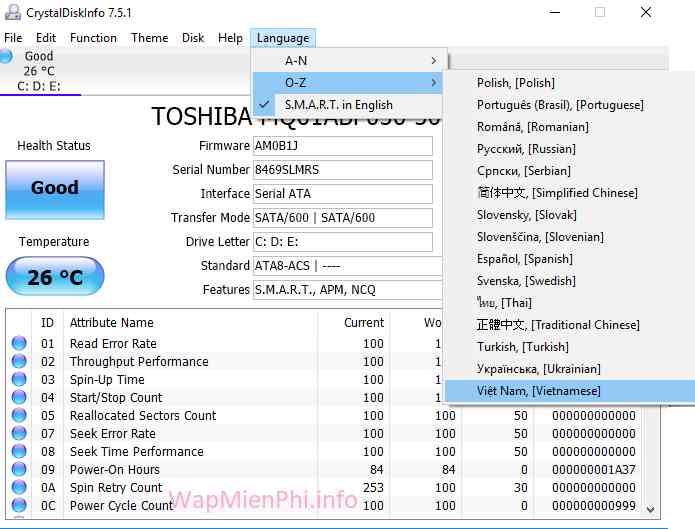Open the Help menu
The width and height of the screenshot is (695, 529).
point(230,38)
